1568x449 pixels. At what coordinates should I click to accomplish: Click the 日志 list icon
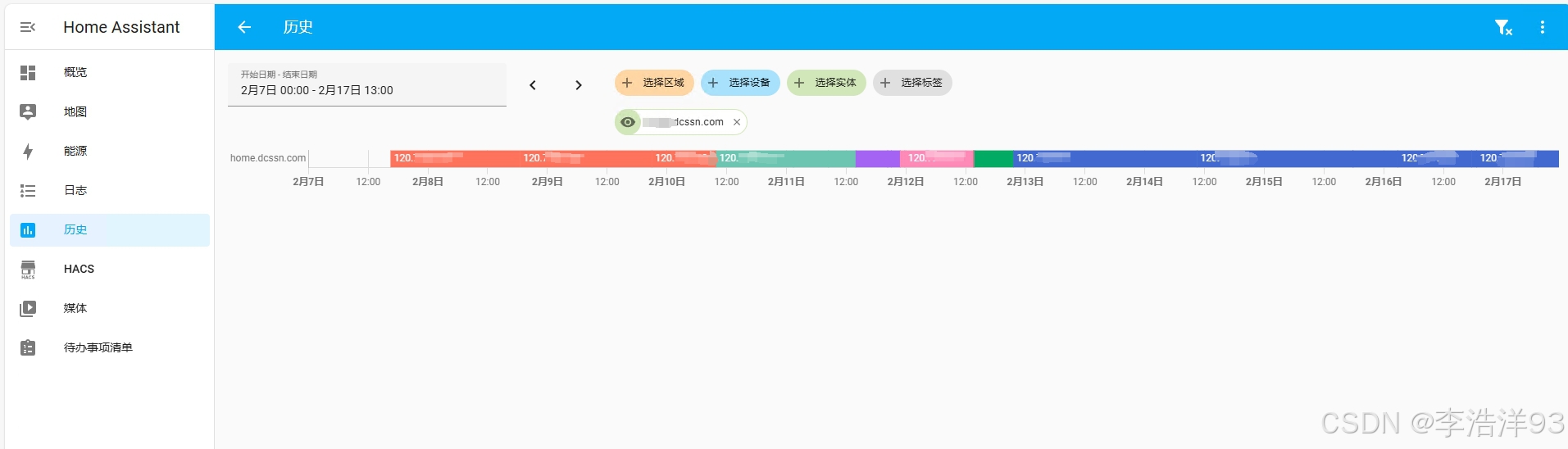pyautogui.click(x=28, y=190)
